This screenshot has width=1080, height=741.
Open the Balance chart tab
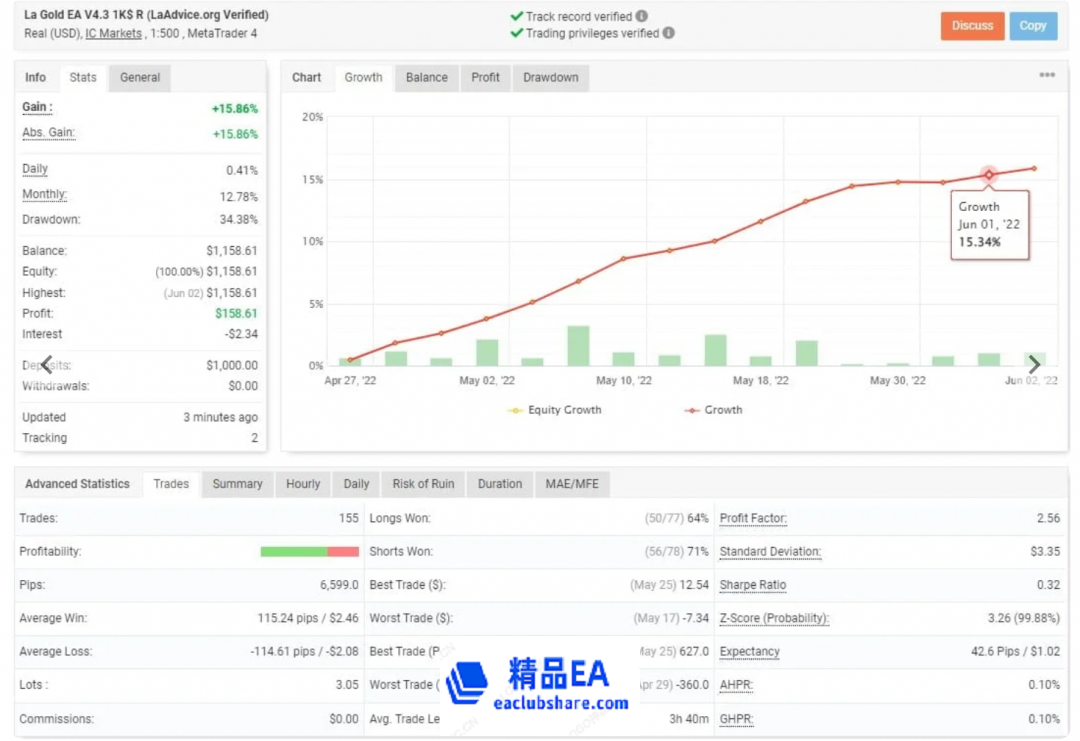pos(426,78)
